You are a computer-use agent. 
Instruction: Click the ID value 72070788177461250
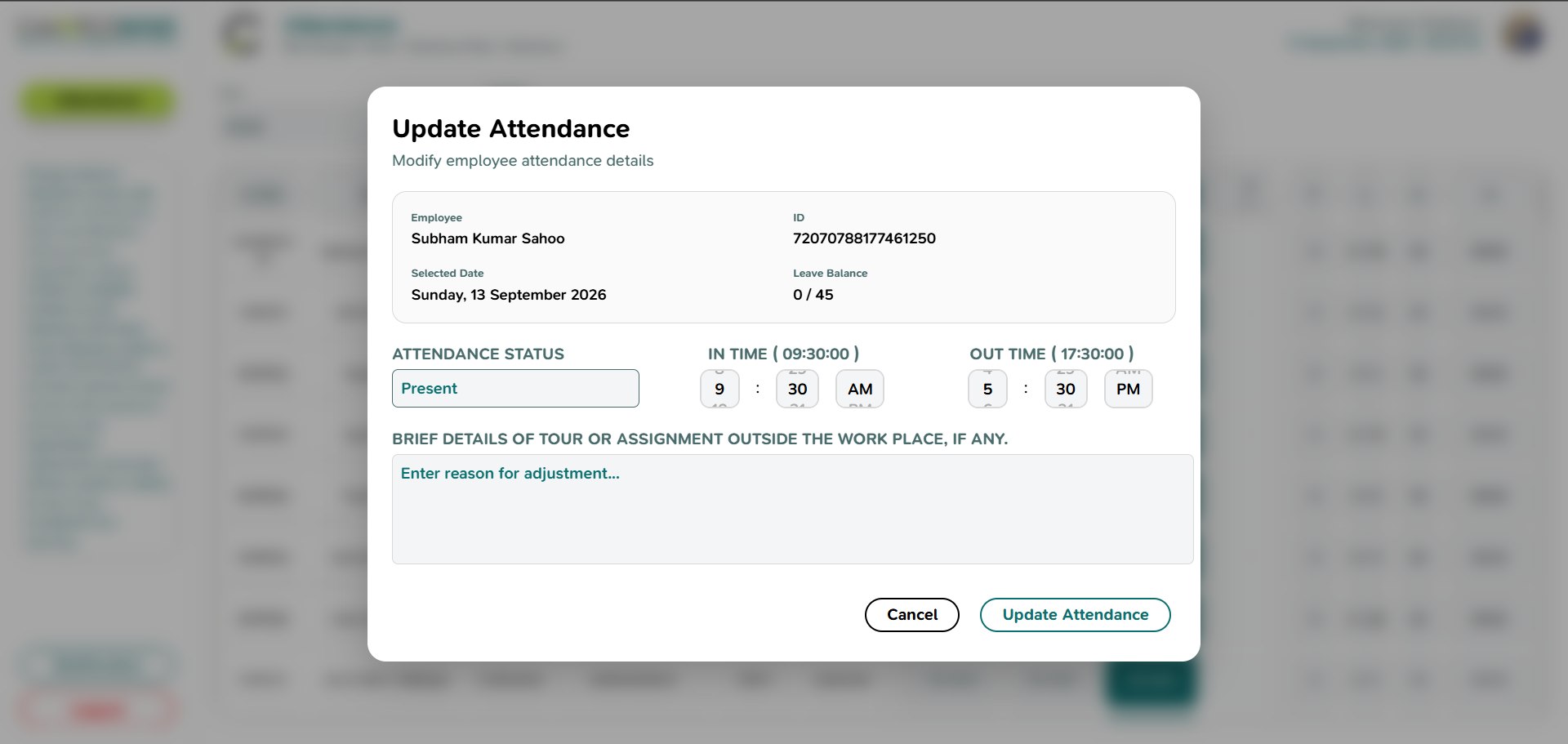tap(864, 238)
